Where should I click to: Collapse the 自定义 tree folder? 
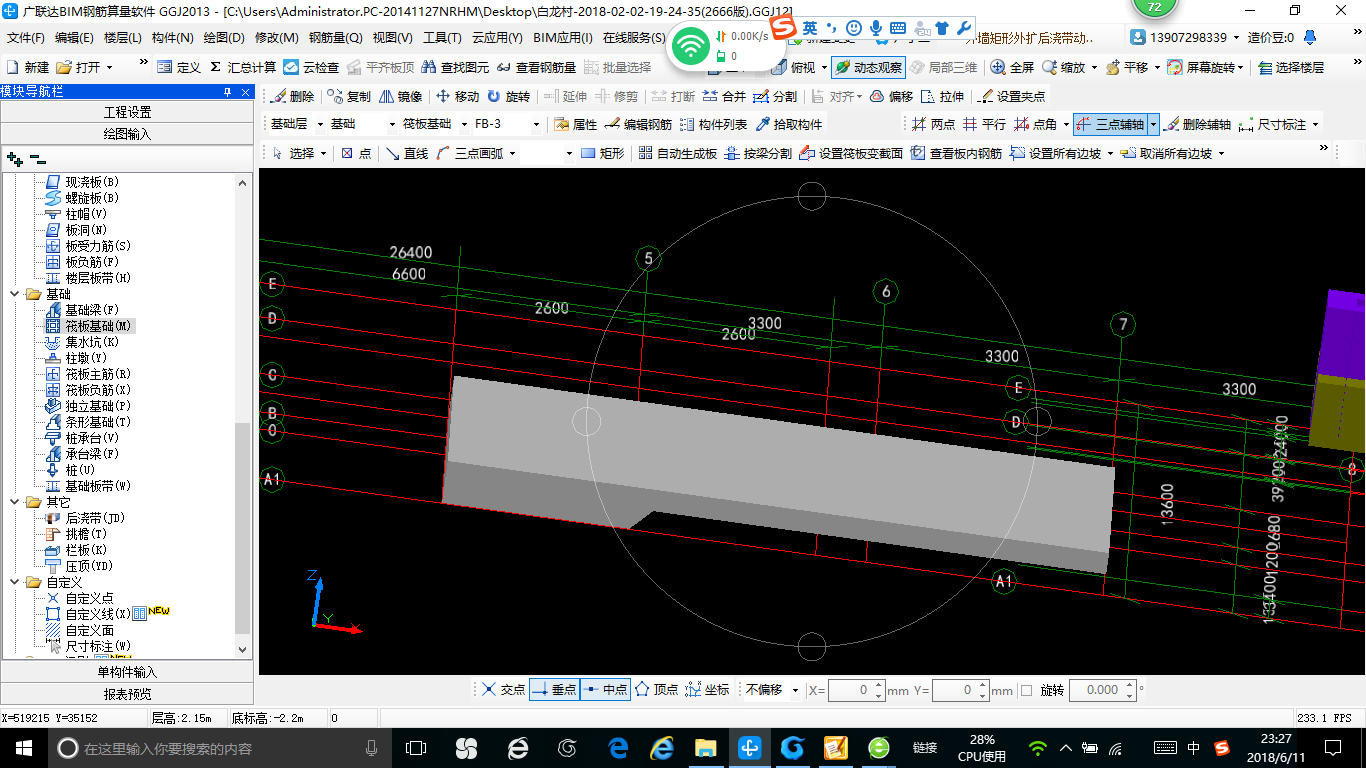pyautogui.click(x=15, y=582)
